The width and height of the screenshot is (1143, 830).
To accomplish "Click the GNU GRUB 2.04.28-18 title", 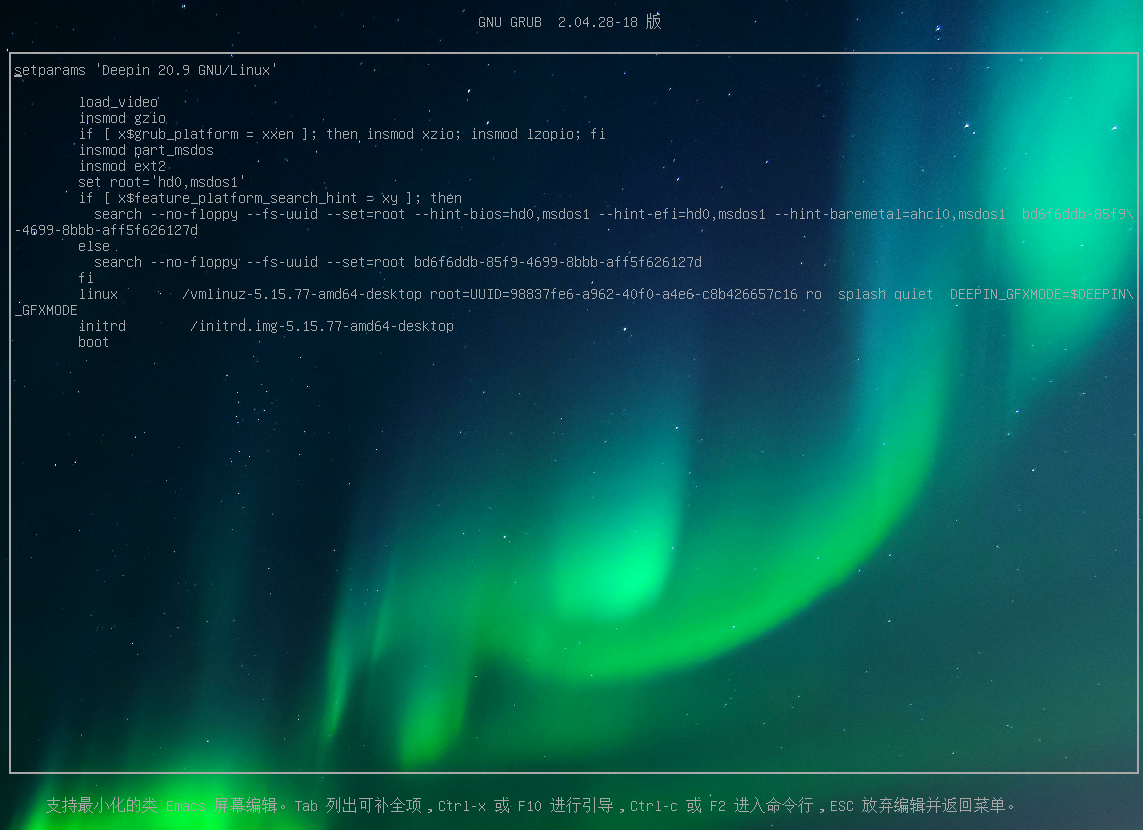I will (x=569, y=23).
